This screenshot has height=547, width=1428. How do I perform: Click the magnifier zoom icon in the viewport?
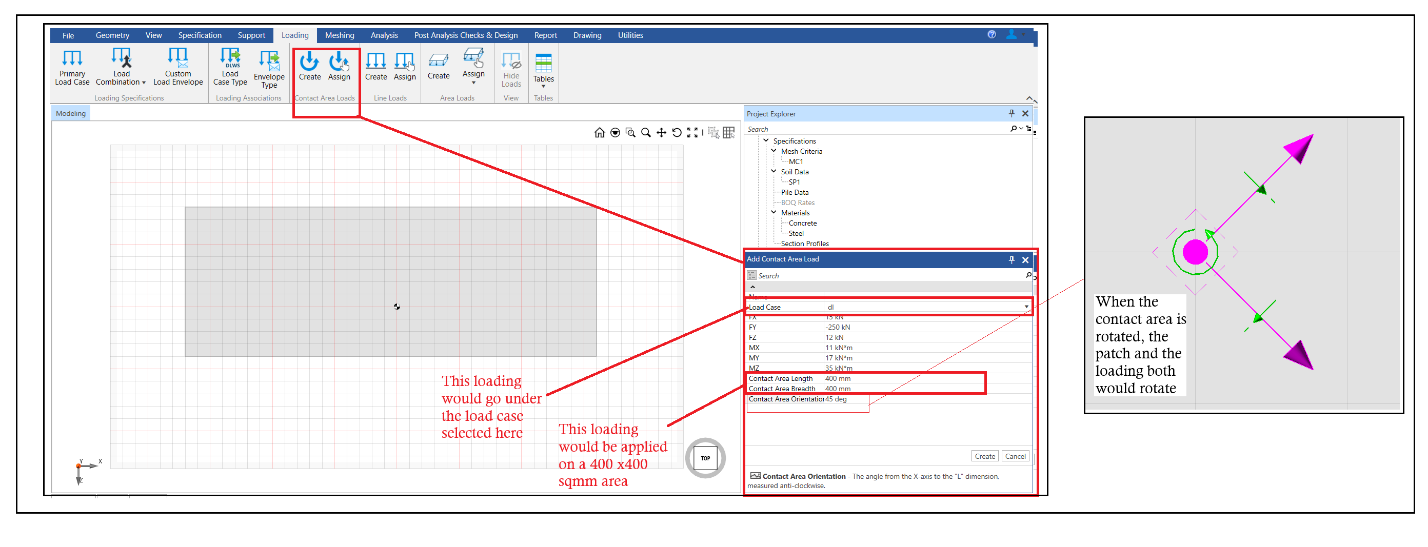point(646,132)
